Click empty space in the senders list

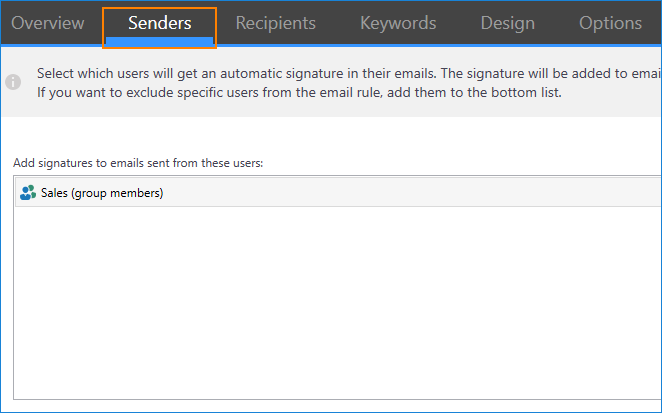tap(338, 302)
